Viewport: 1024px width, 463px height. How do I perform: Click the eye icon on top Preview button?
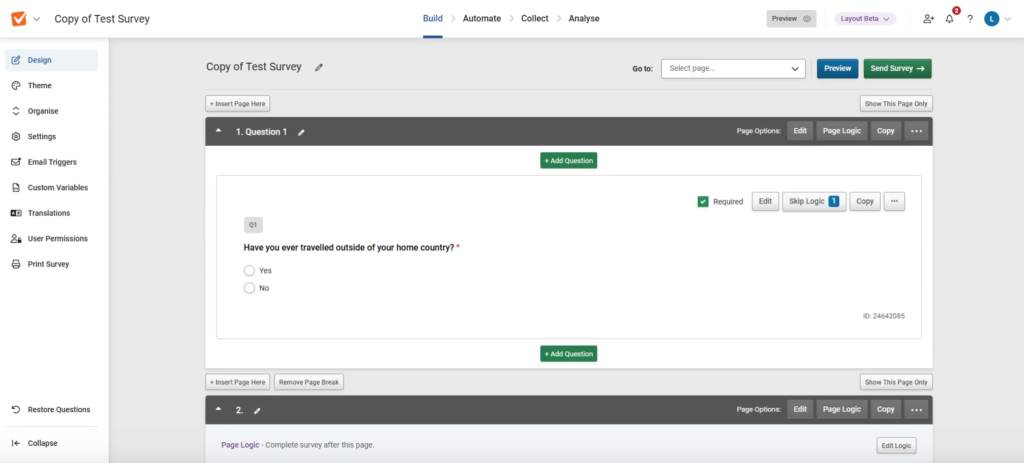coord(807,19)
